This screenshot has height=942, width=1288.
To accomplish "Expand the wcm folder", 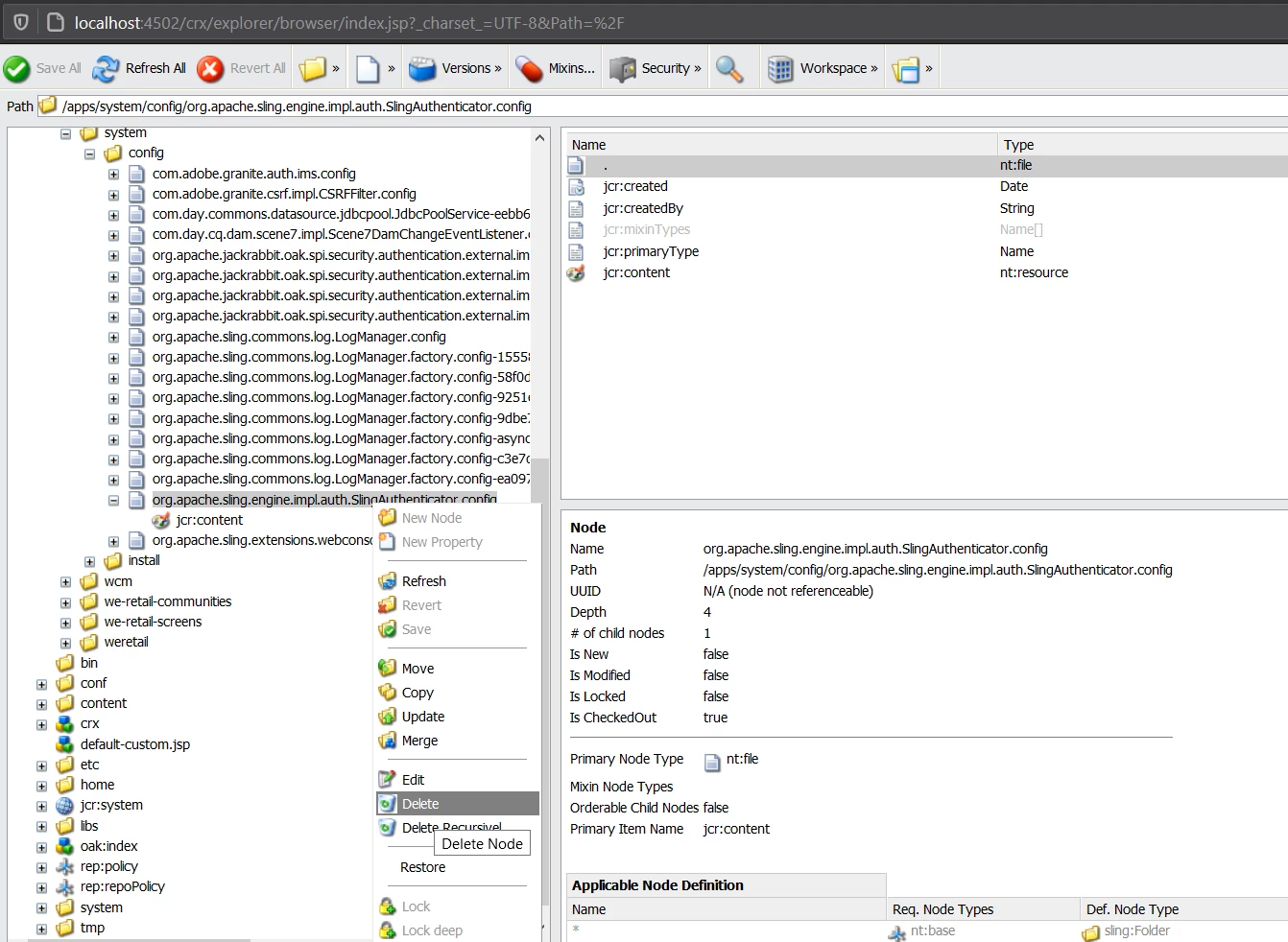I will pyautogui.click(x=65, y=582).
